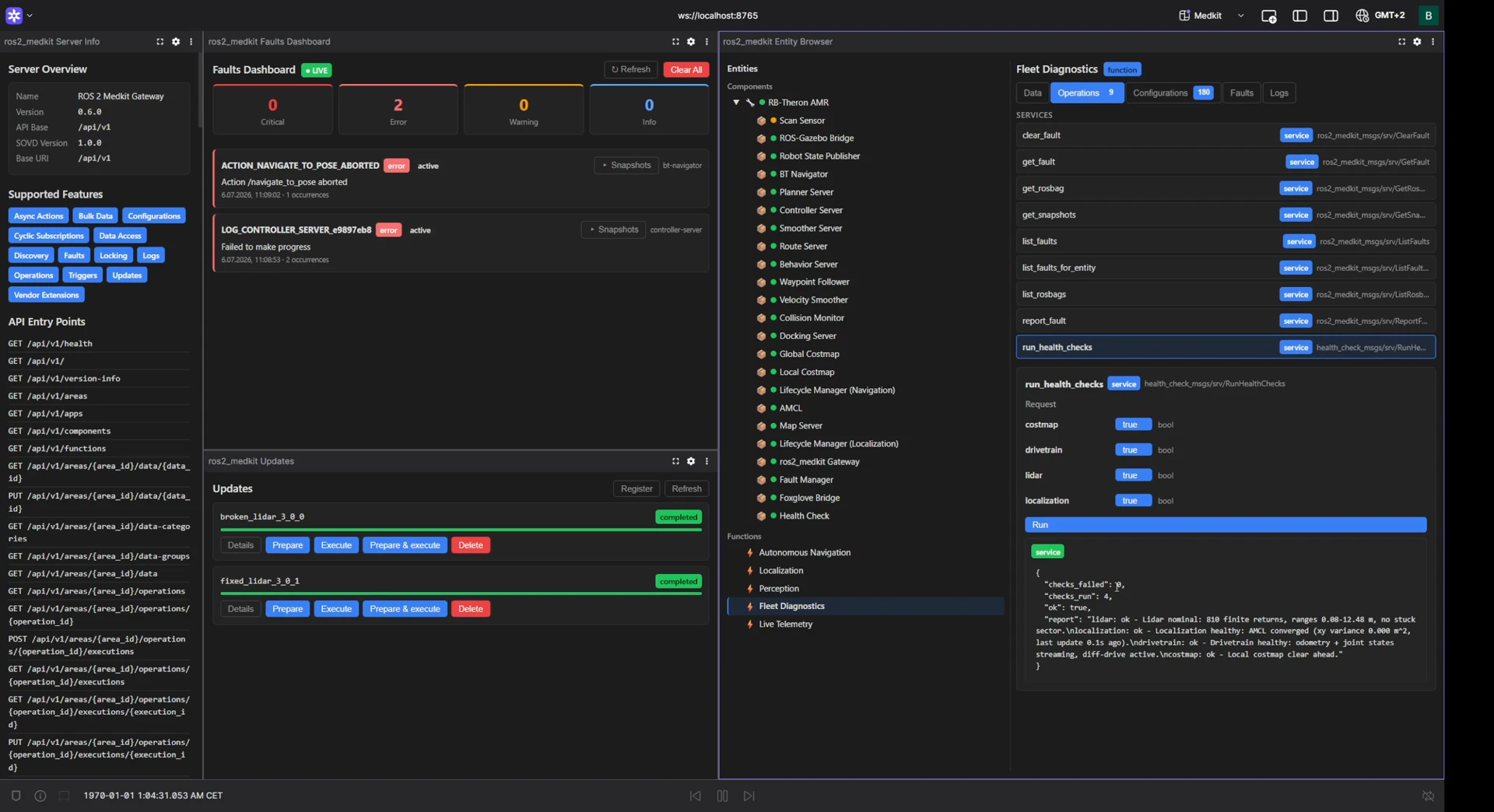The image size is (1494, 812).
Task: Click the Clear All faults button
Action: pyautogui.click(x=686, y=70)
